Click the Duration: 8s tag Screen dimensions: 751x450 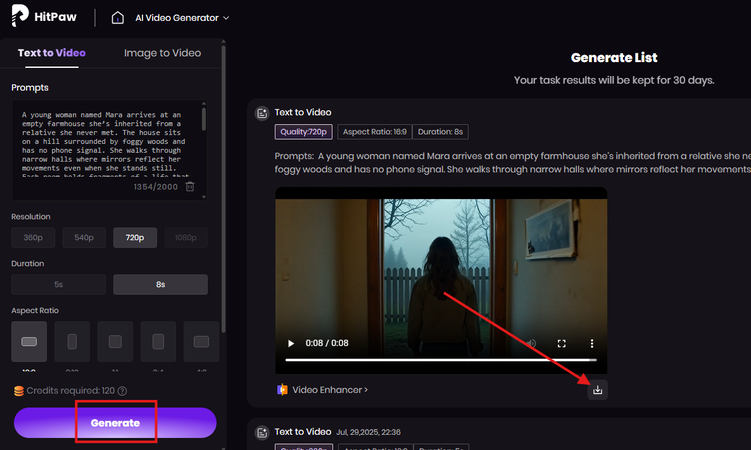coord(440,132)
